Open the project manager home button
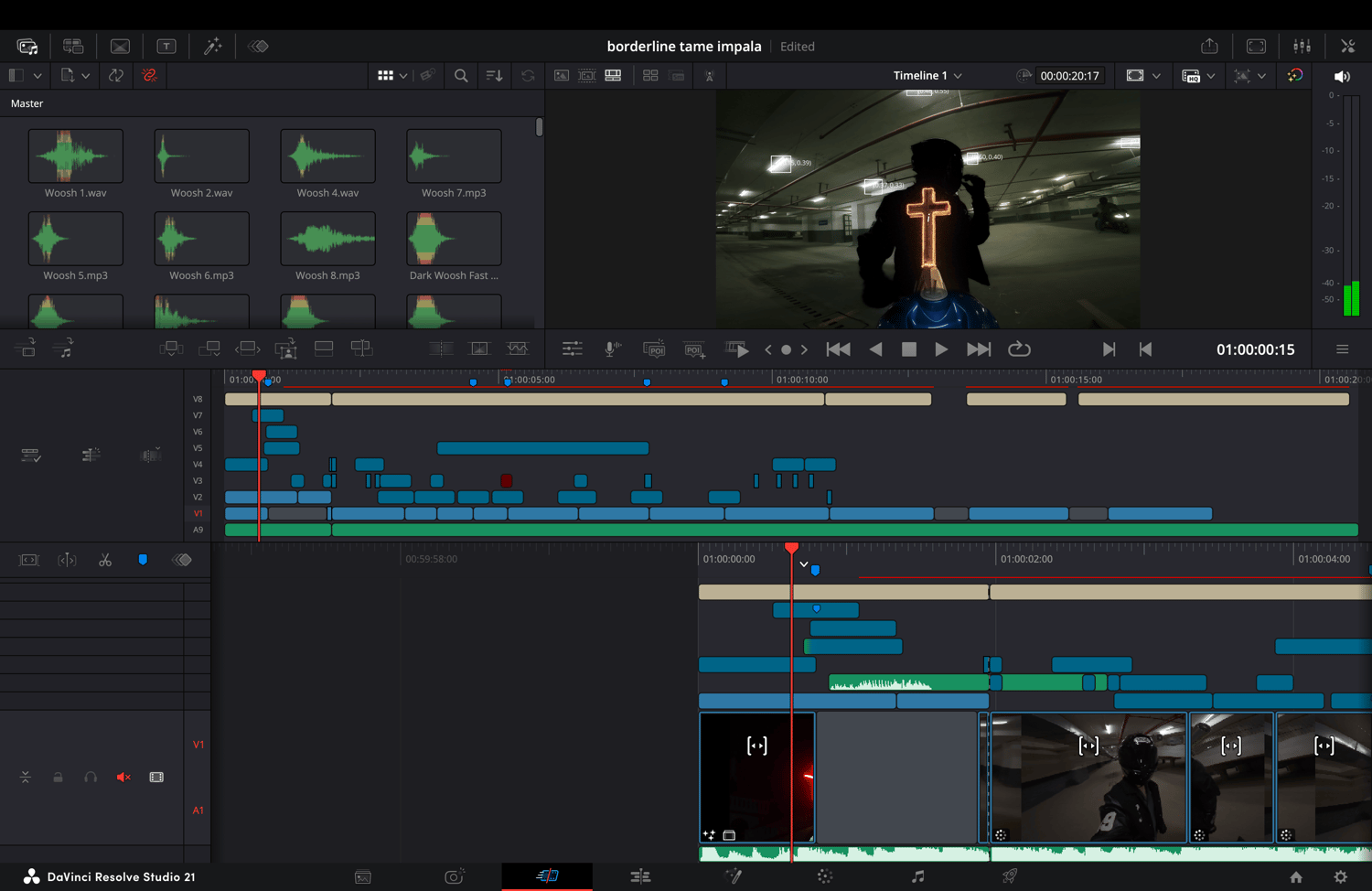Viewport: 1372px width, 891px height. 1296,877
